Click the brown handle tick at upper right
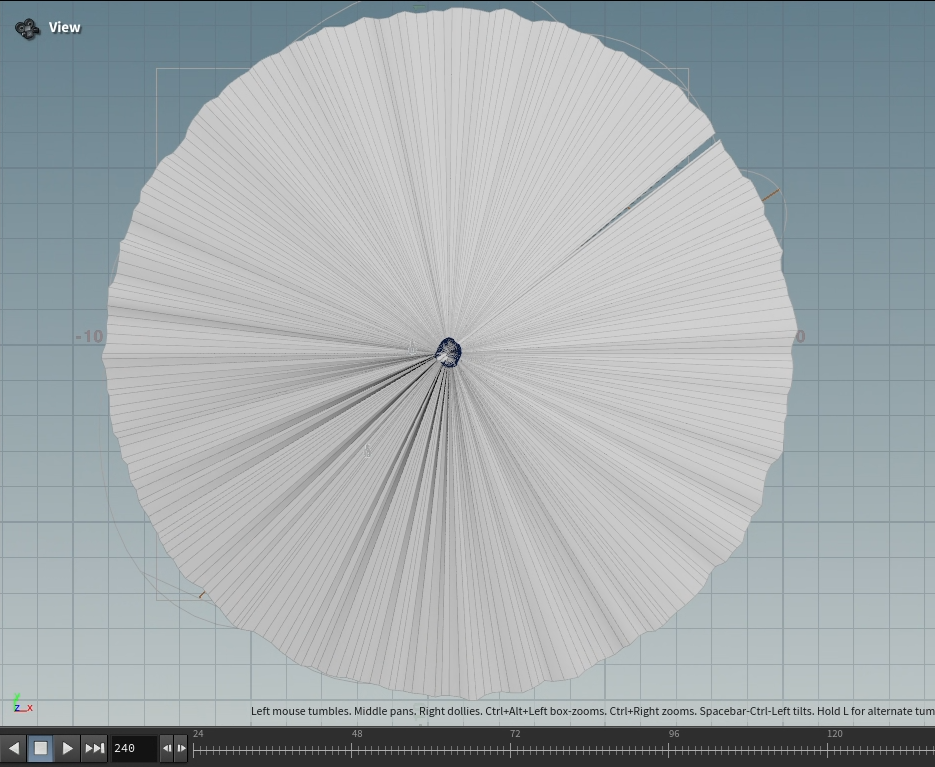The image size is (935, 767). pyautogui.click(x=770, y=196)
